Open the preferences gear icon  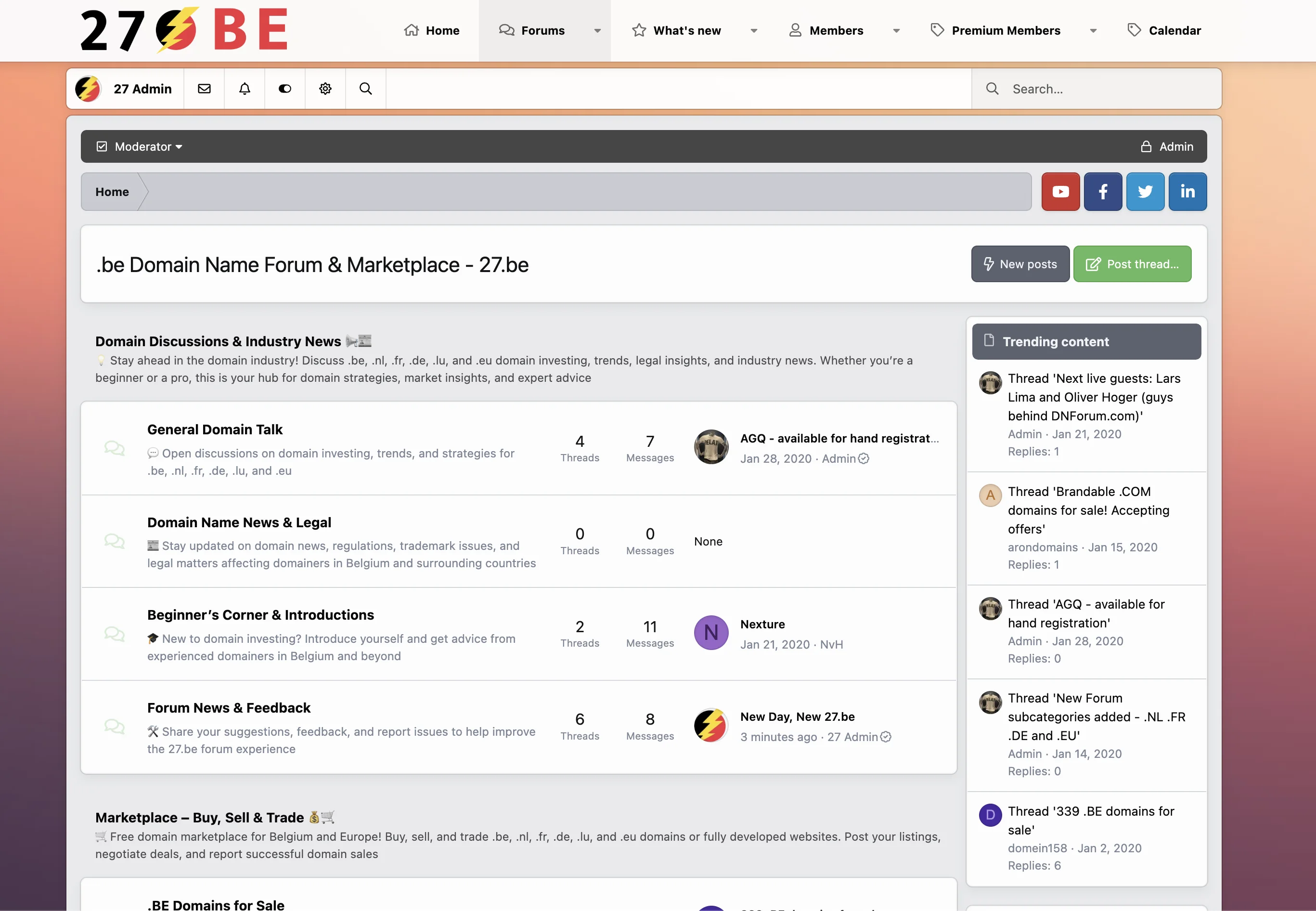[325, 89]
